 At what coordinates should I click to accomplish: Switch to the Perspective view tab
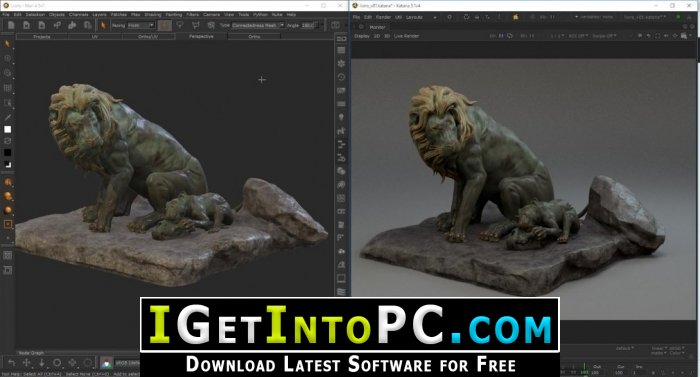click(201, 37)
